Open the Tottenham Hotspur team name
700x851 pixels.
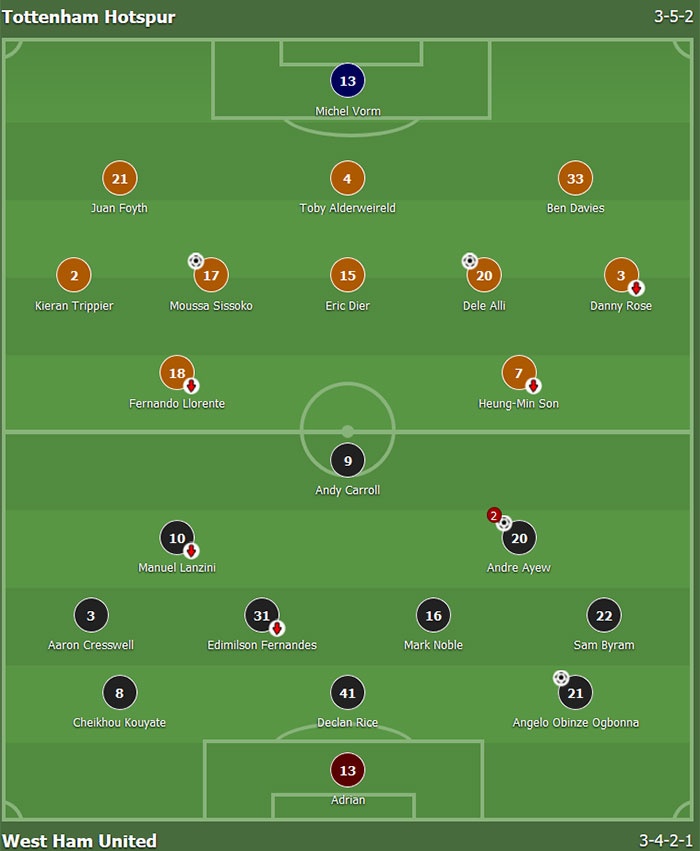click(89, 17)
